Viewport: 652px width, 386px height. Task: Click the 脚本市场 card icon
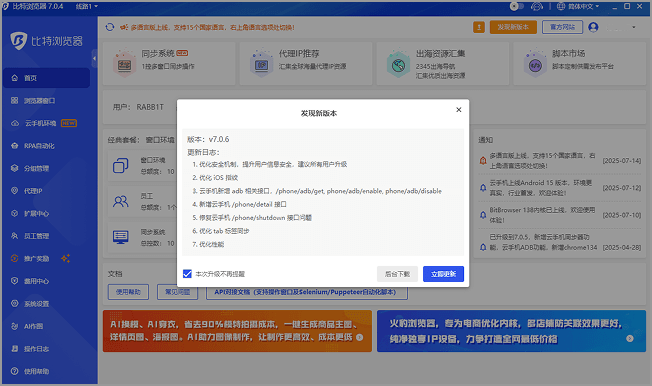click(x=535, y=64)
